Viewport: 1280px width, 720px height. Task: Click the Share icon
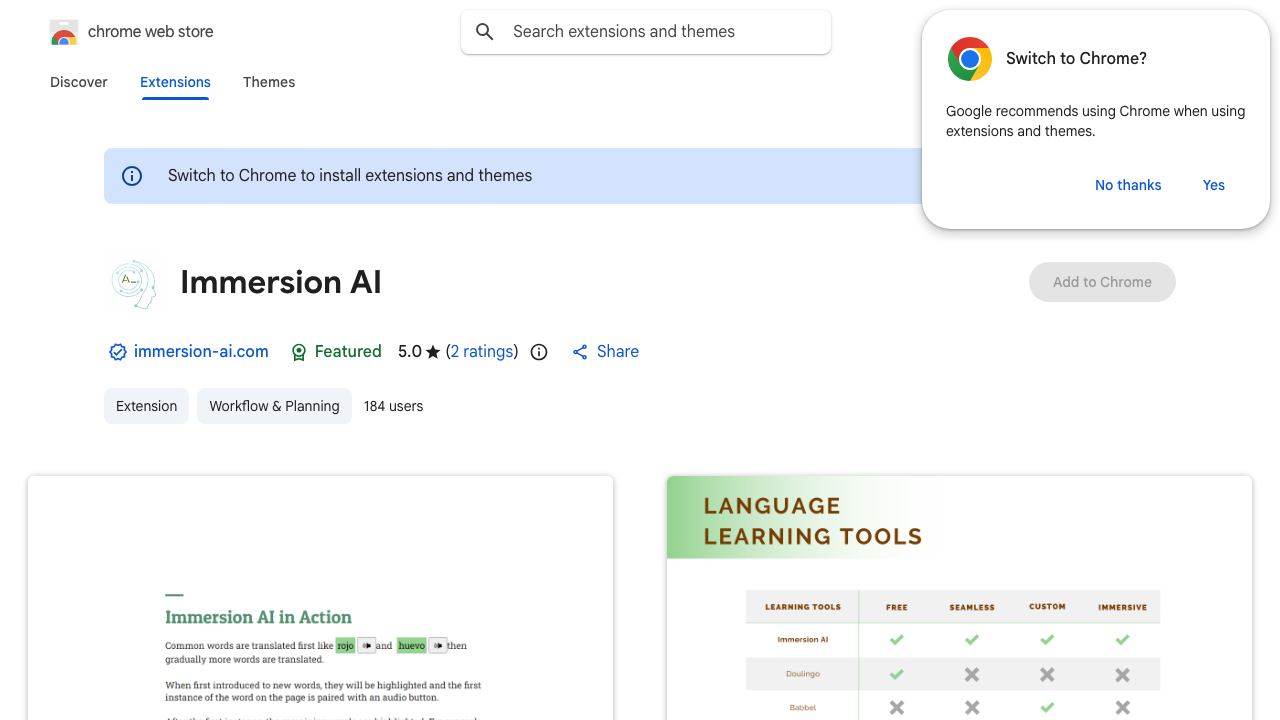[x=580, y=352]
